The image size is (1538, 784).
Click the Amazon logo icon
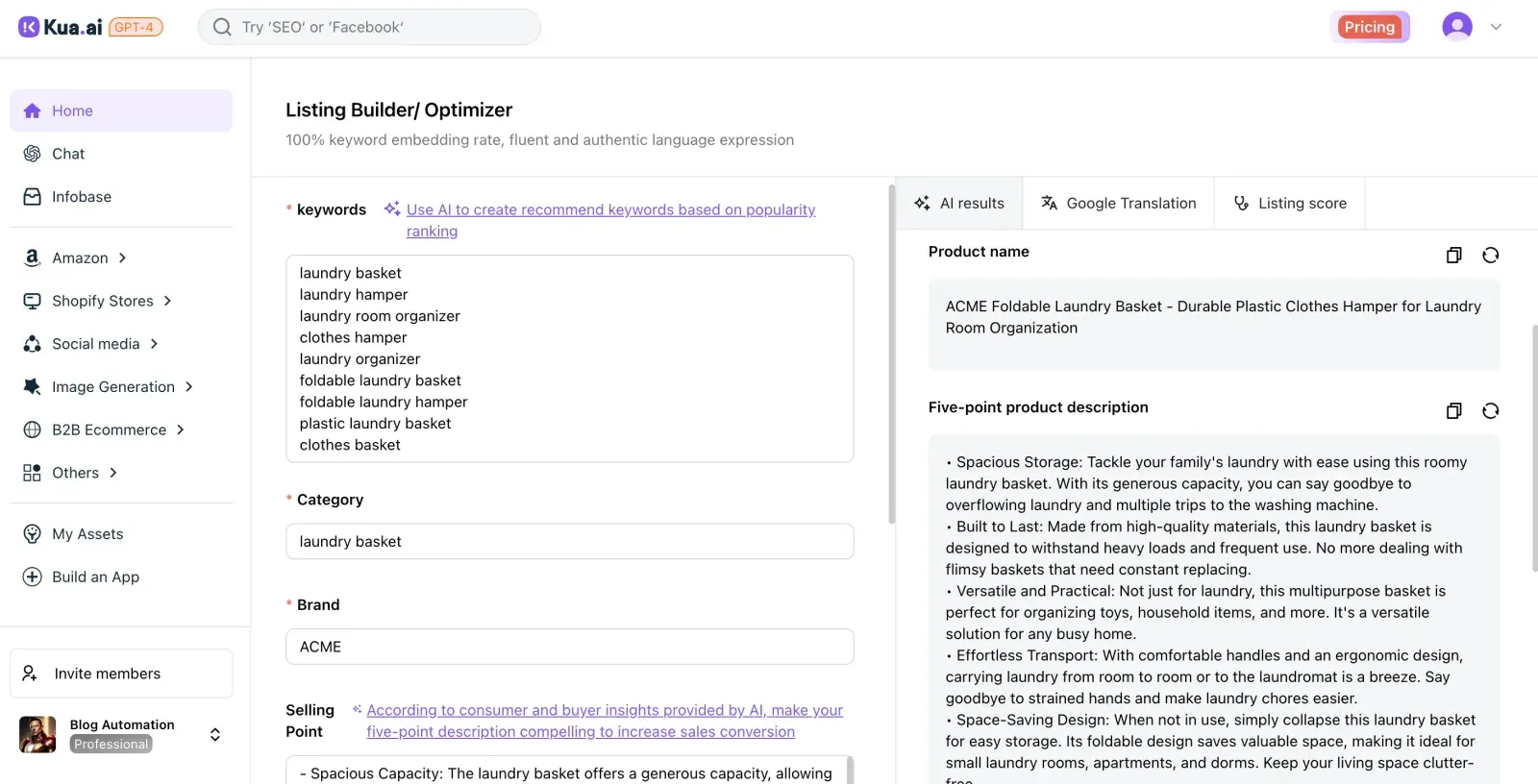tap(32, 257)
